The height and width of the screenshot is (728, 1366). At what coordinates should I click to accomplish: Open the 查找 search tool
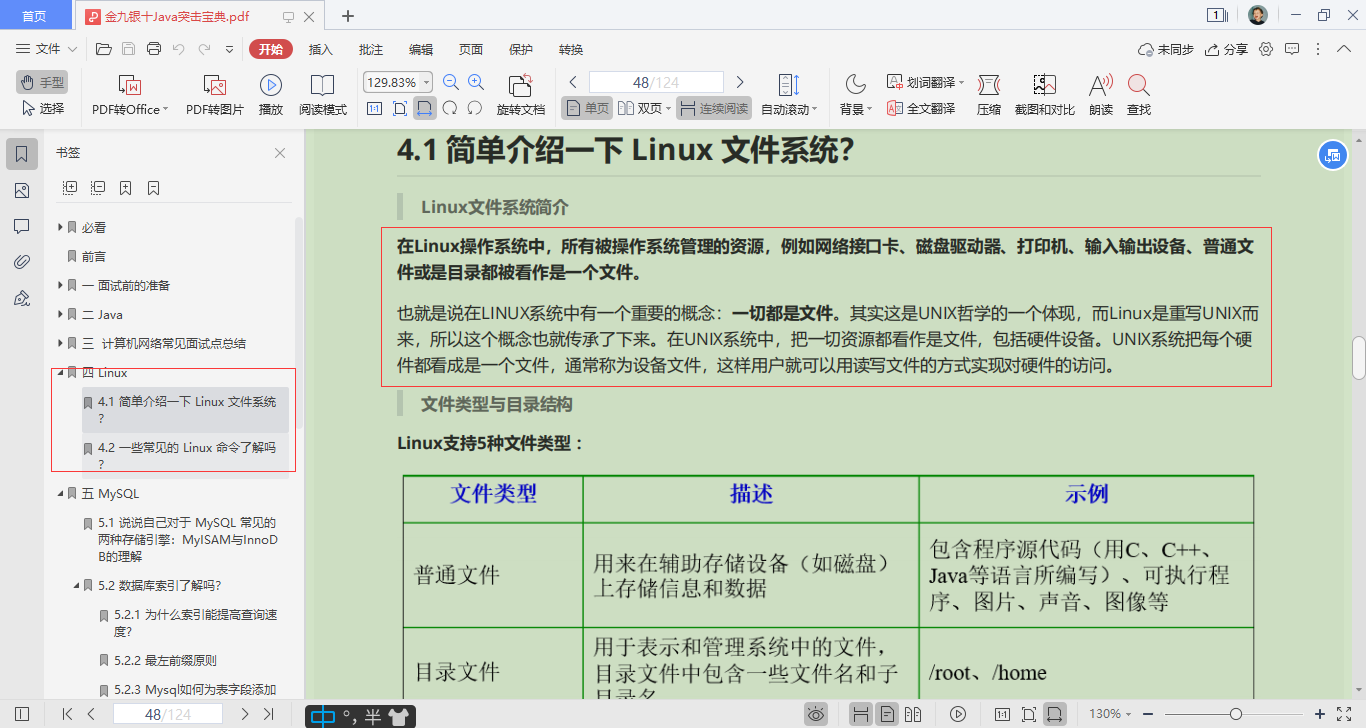tap(1138, 95)
